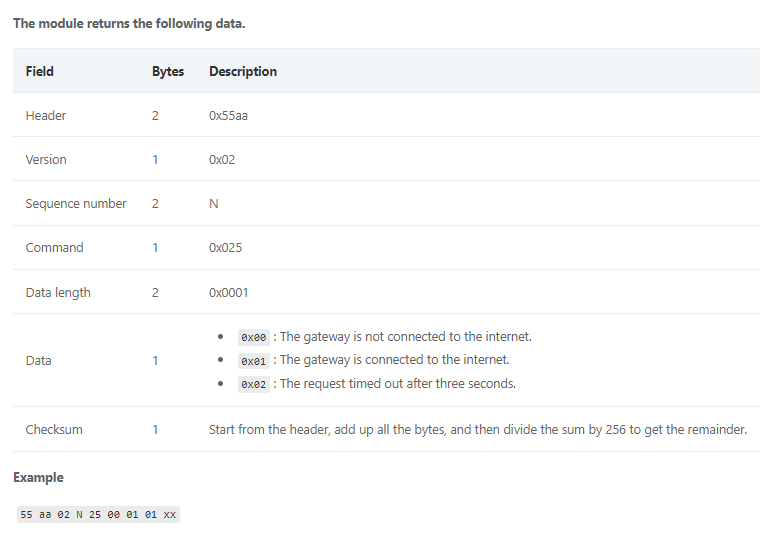Click the 0x0001 data length value
Viewport: 777px width, 539px height.
[x=228, y=292]
